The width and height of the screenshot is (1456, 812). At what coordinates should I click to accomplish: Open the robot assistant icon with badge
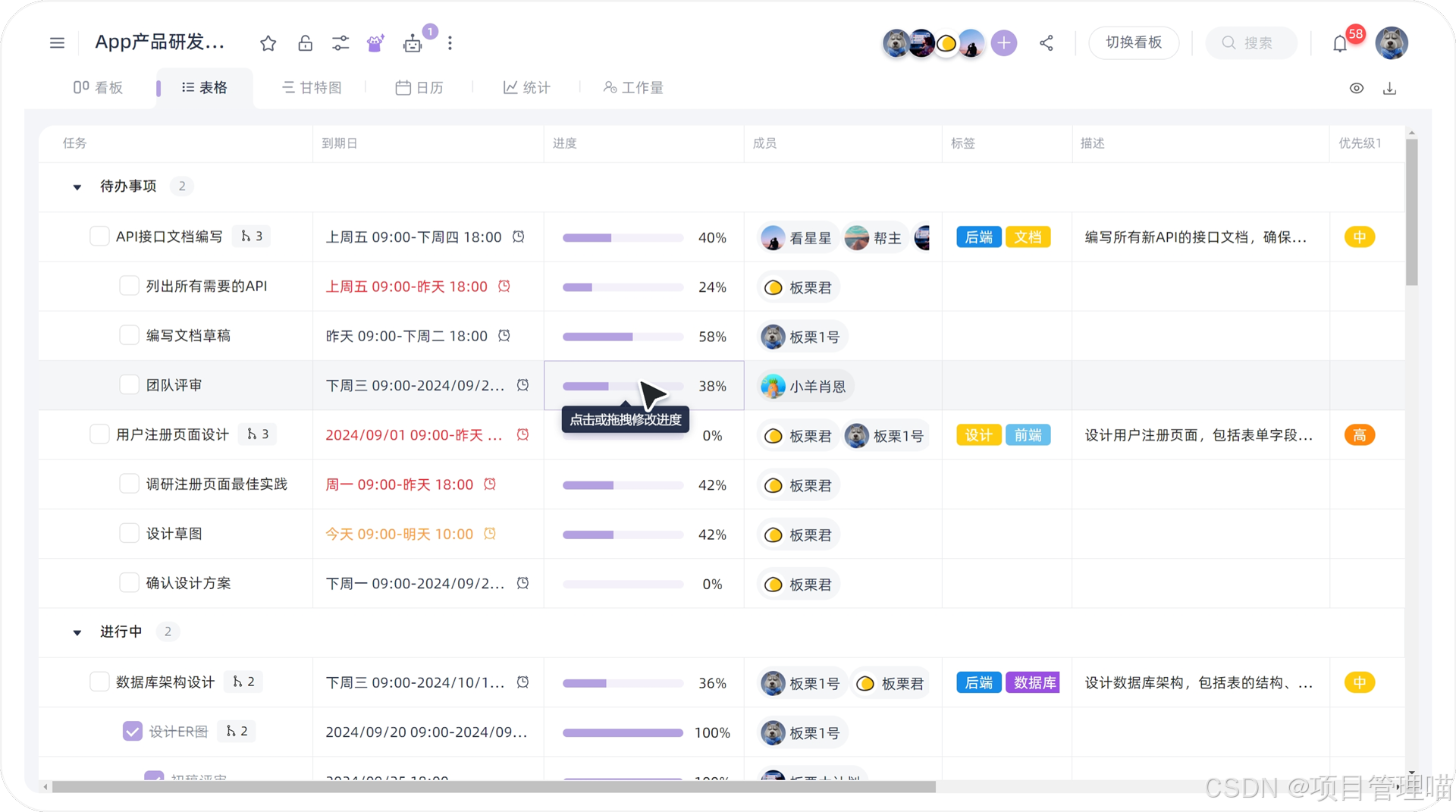413,43
